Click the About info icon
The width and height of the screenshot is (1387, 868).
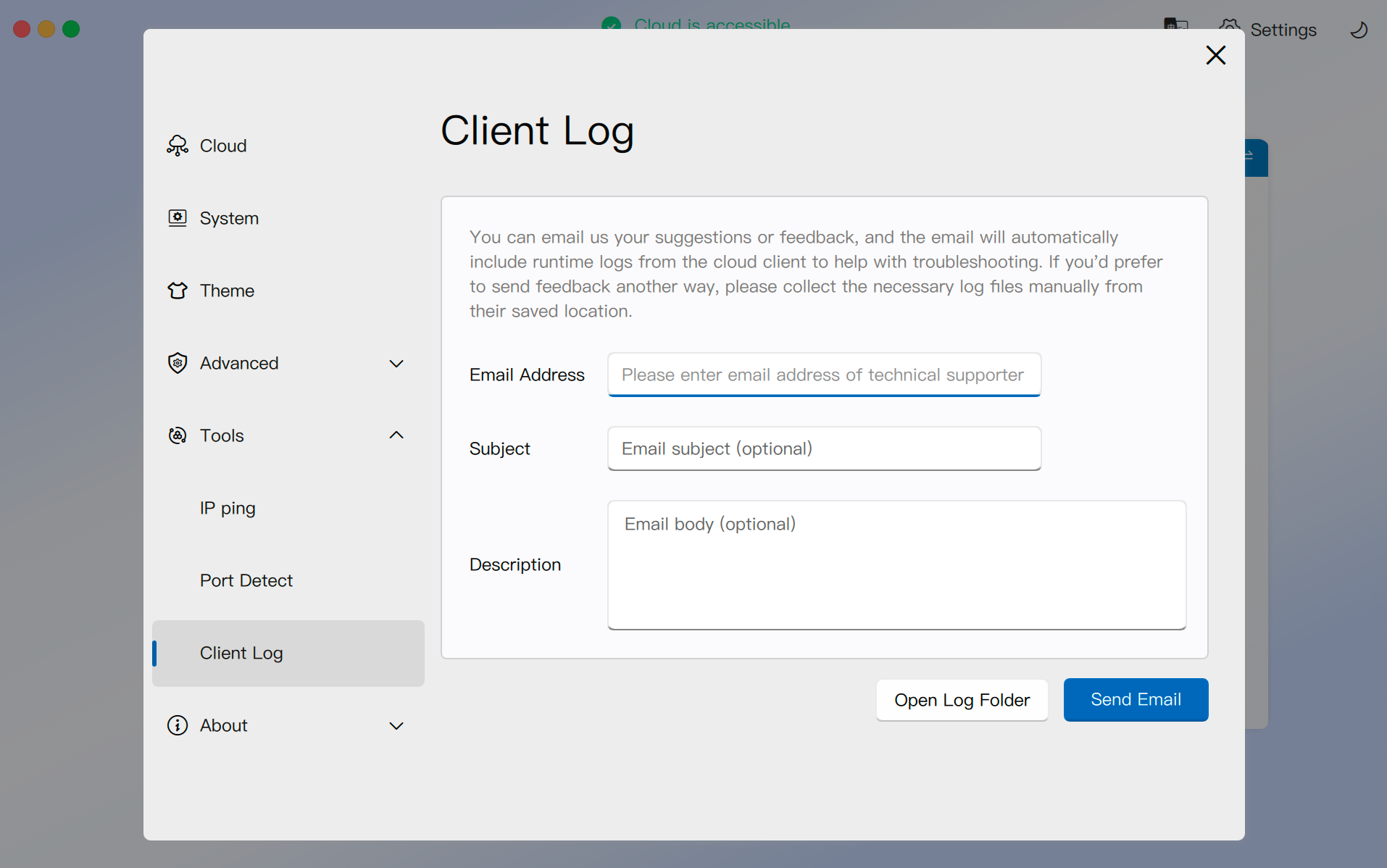(178, 725)
